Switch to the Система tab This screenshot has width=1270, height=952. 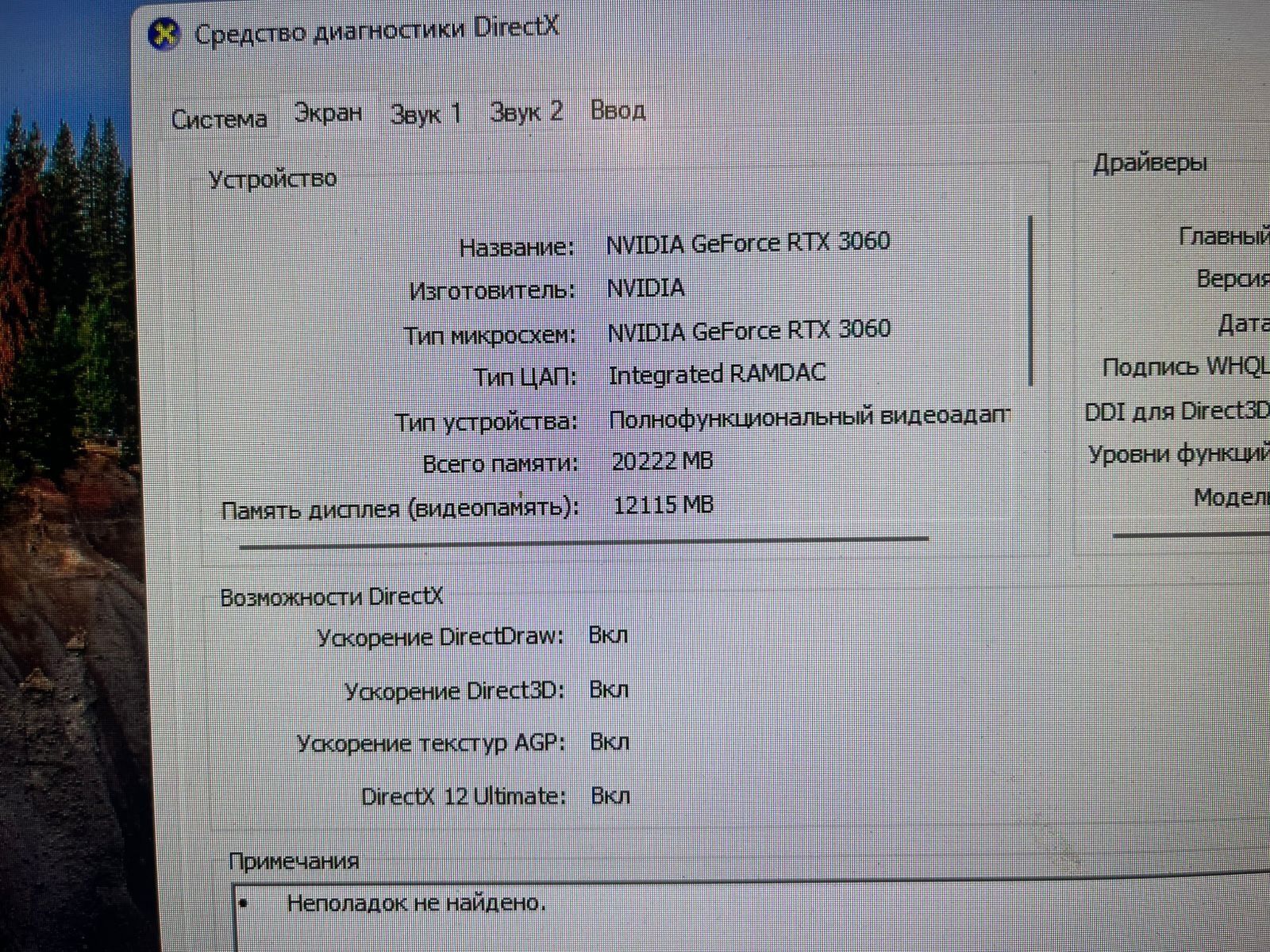[219, 119]
